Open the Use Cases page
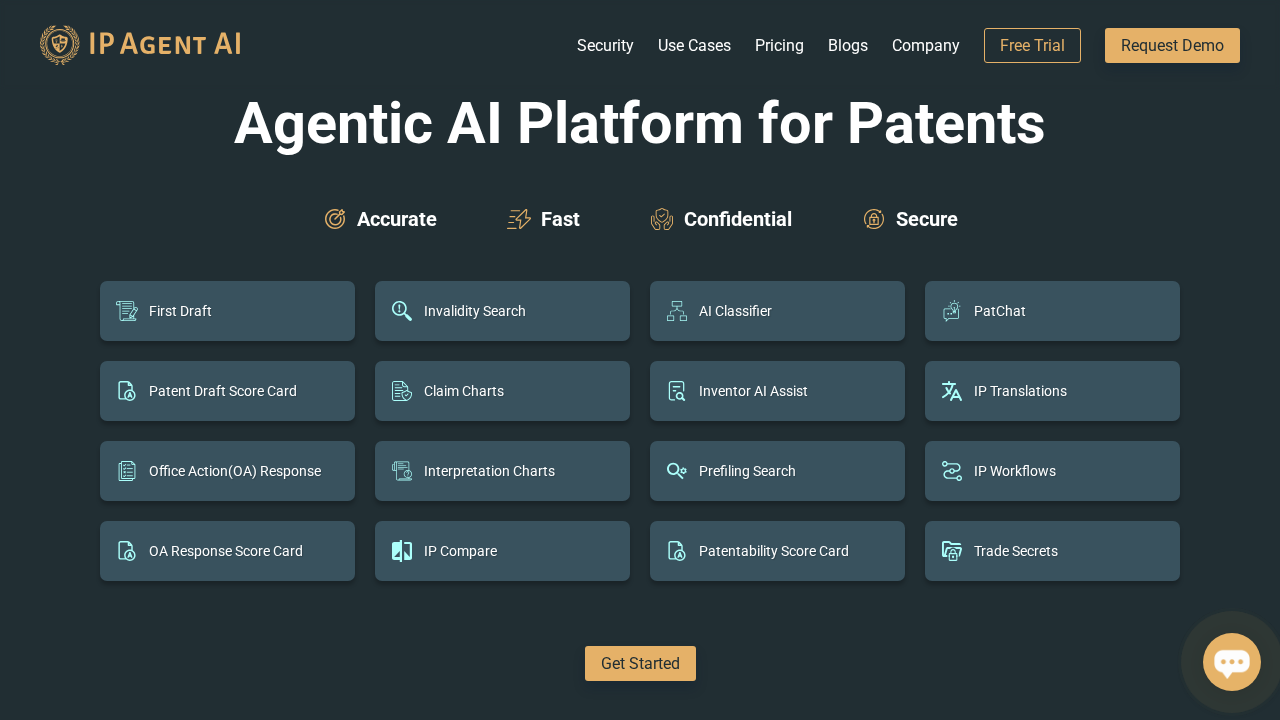Screen dimensions: 1280x720 (x=694, y=45)
